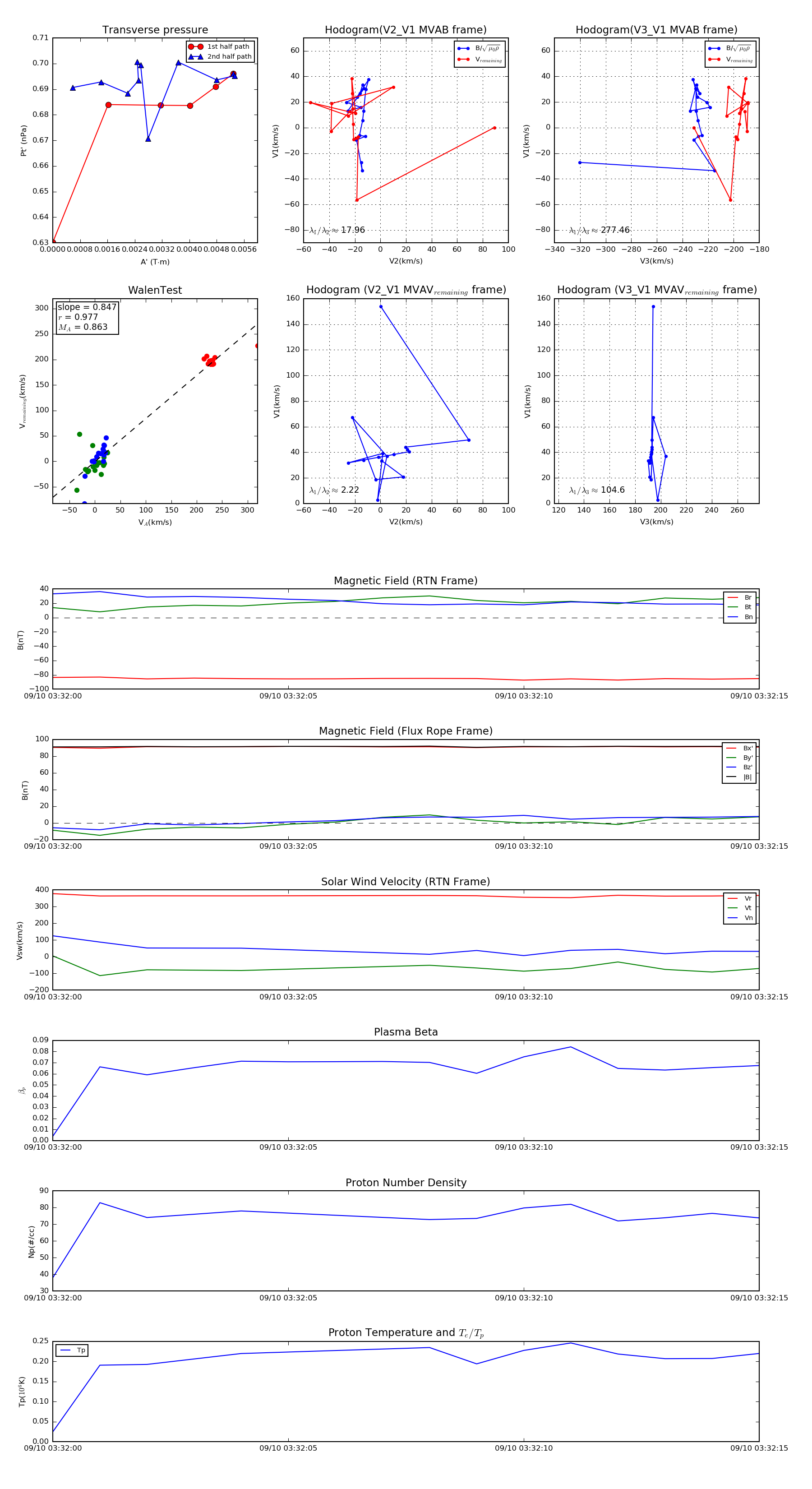Click the 'Proton Number Density' title

406,1183
